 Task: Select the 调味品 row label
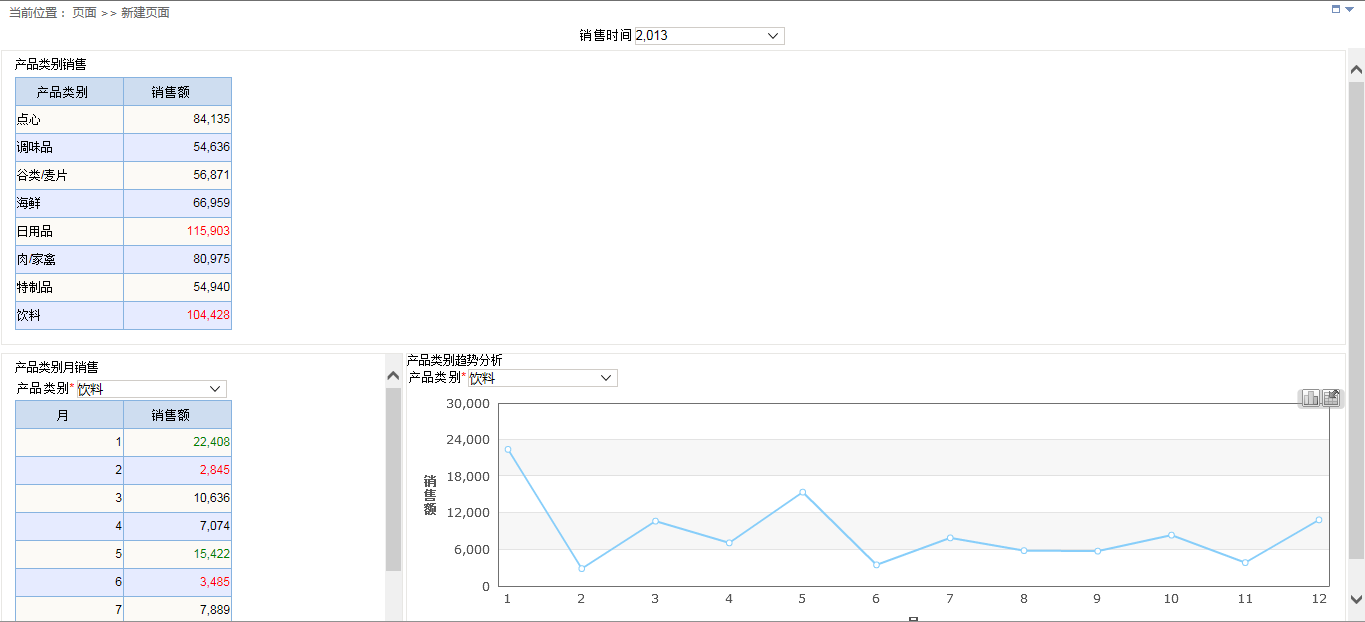[x=34, y=147]
